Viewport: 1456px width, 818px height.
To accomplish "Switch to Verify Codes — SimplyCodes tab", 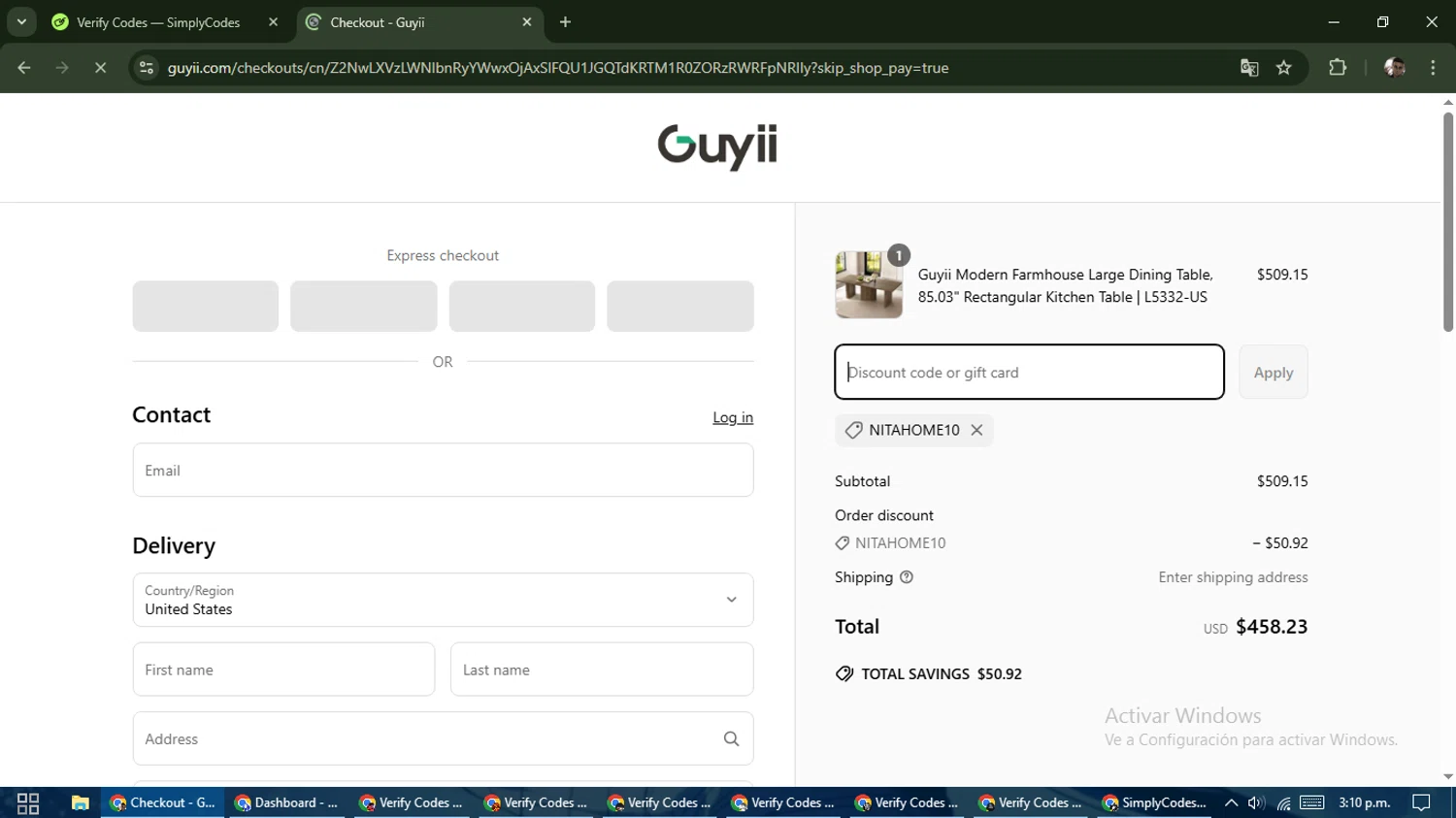I will coord(158,22).
